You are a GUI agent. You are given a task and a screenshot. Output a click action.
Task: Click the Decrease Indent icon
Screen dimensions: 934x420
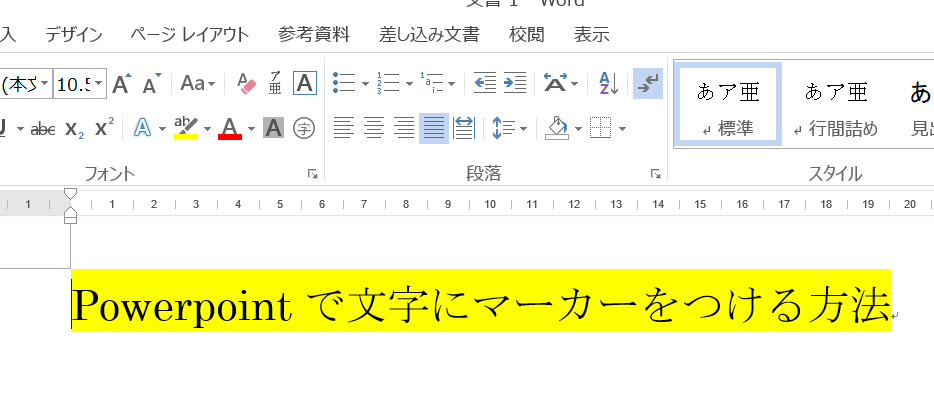[x=485, y=83]
